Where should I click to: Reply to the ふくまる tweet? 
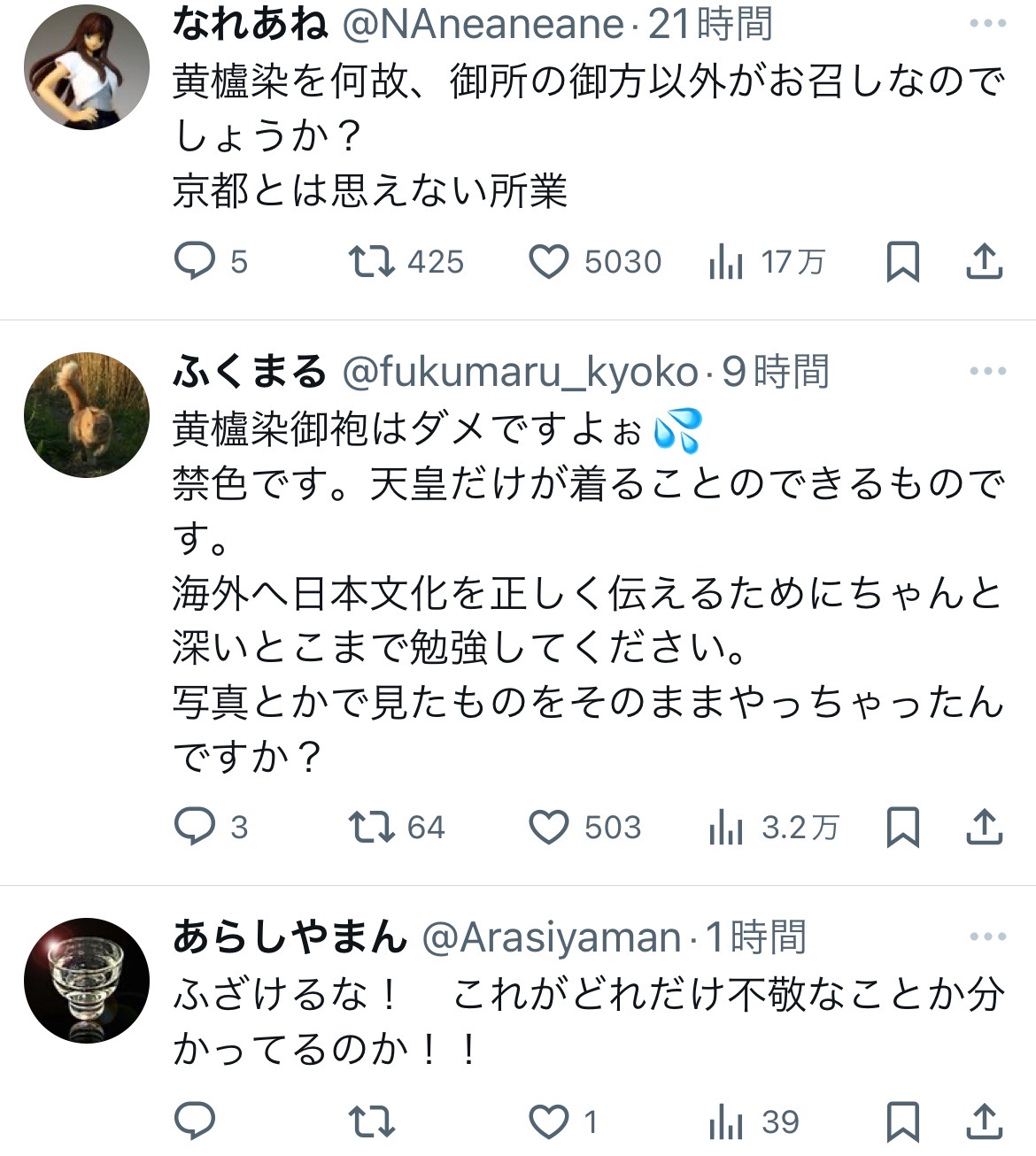tap(195, 827)
